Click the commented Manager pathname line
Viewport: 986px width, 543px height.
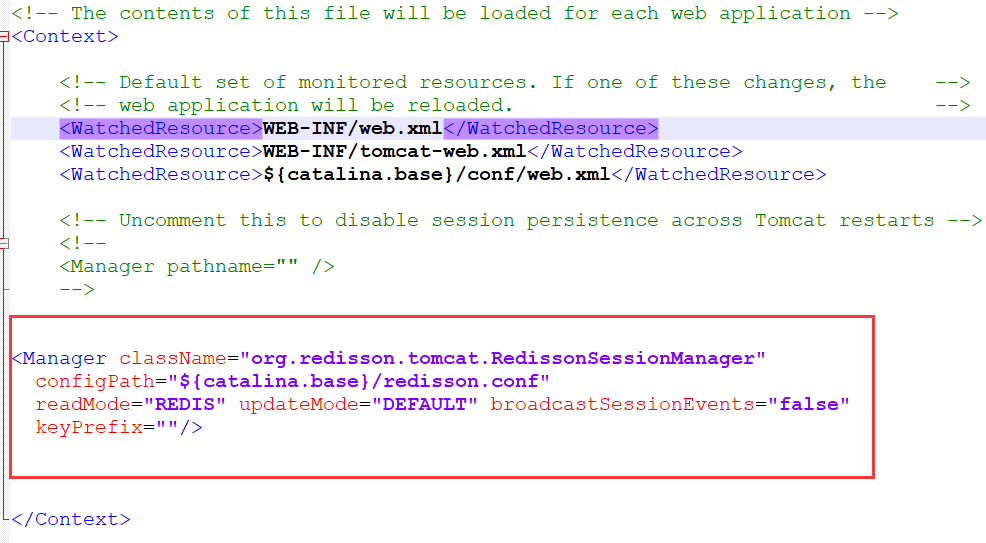click(197, 266)
